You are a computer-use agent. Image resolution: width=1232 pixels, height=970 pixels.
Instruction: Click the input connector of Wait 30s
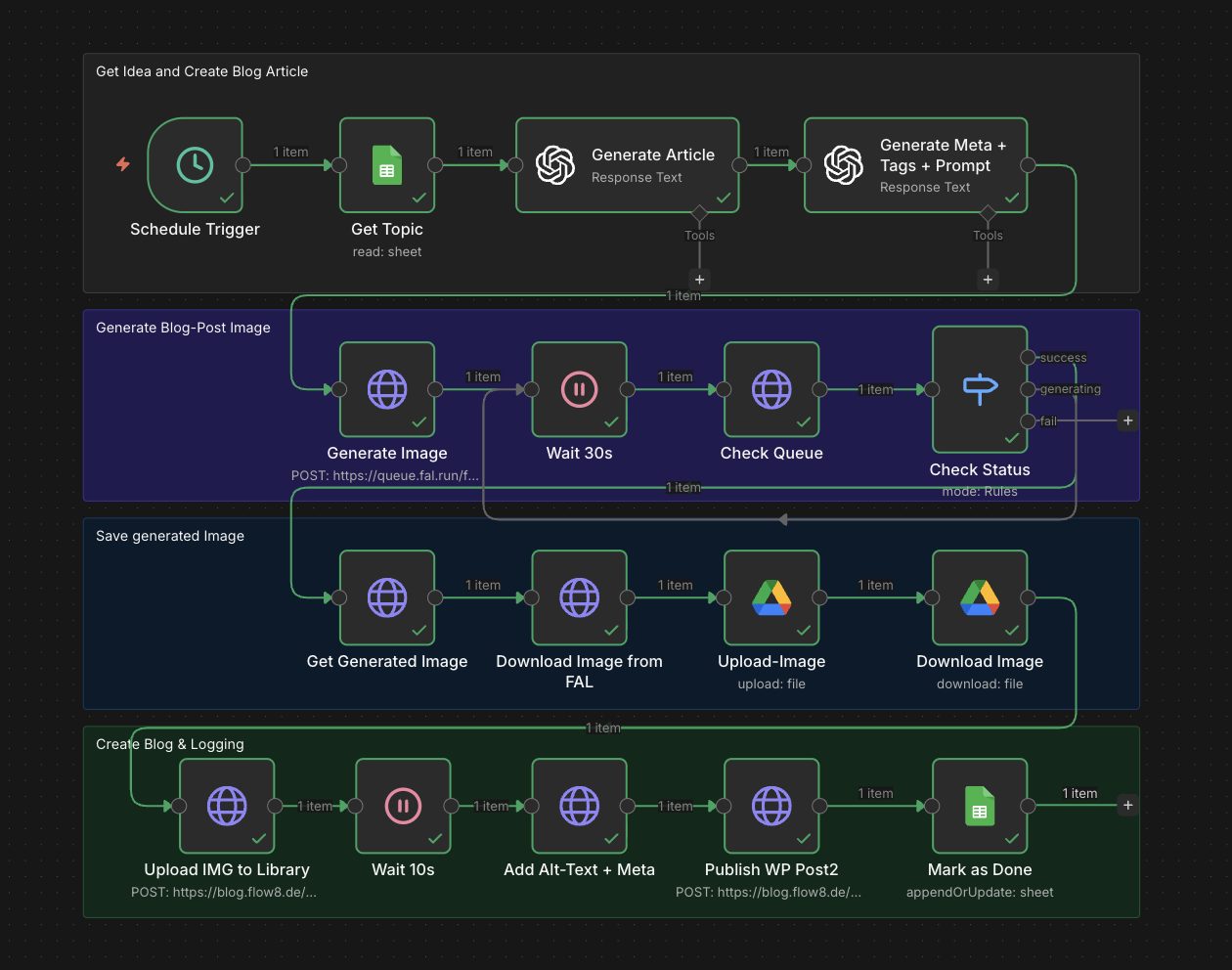(x=532, y=389)
